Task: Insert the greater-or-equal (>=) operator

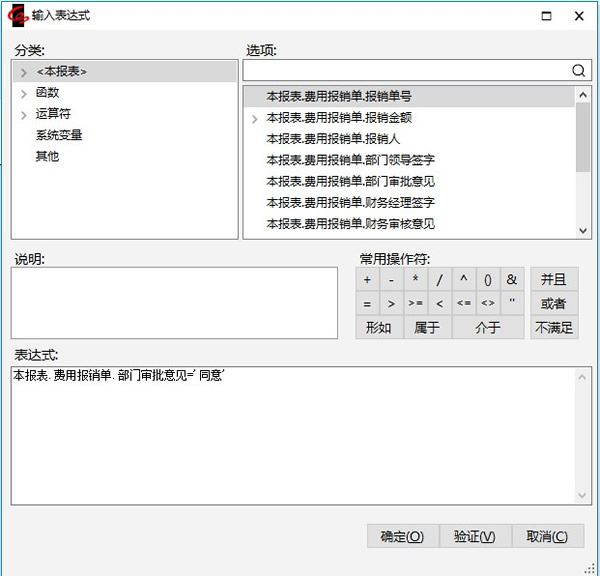Action: pos(415,303)
